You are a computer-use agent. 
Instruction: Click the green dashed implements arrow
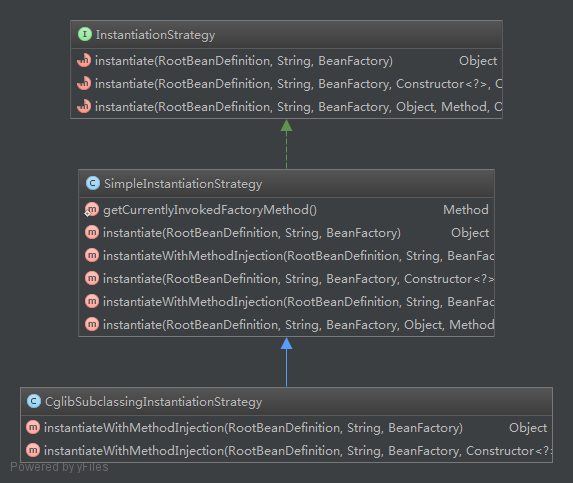(x=286, y=144)
